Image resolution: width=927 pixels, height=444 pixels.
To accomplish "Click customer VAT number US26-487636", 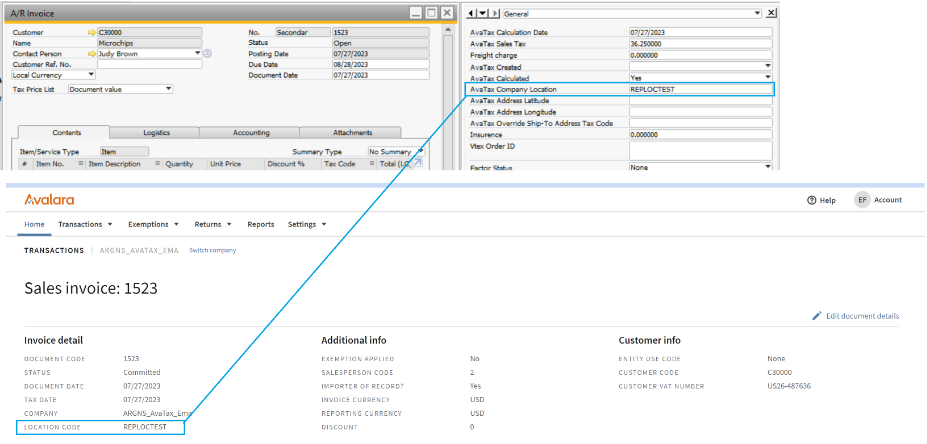I will pos(788,386).
